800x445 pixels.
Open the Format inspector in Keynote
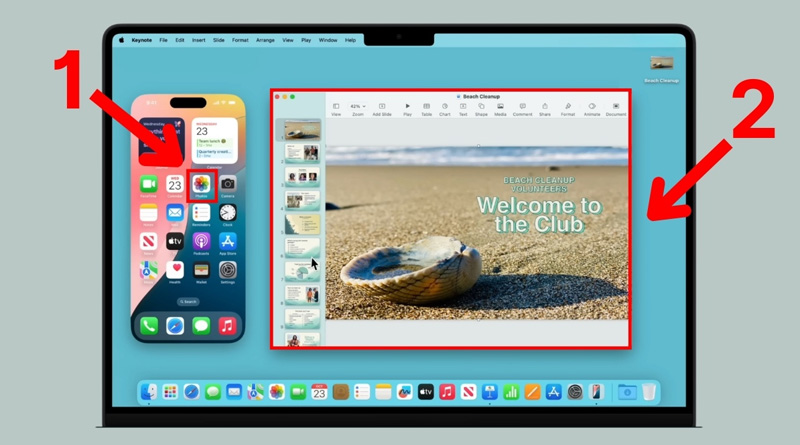[568, 109]
